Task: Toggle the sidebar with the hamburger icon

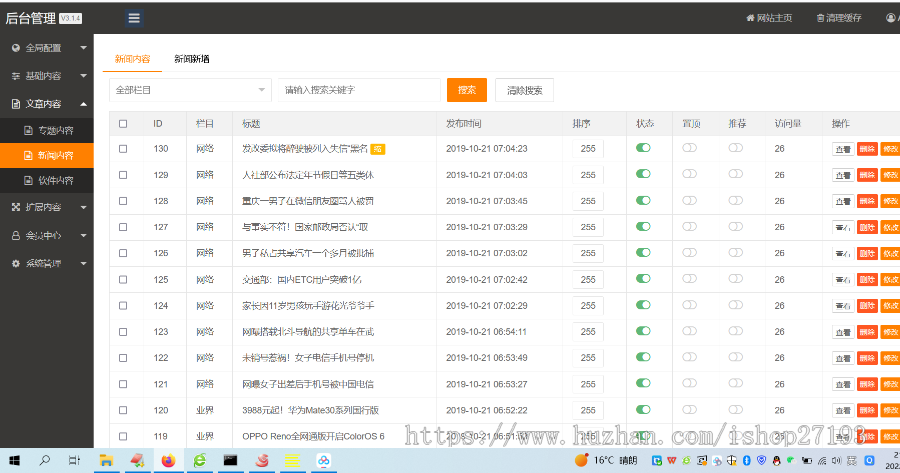Action: point(134,18)
